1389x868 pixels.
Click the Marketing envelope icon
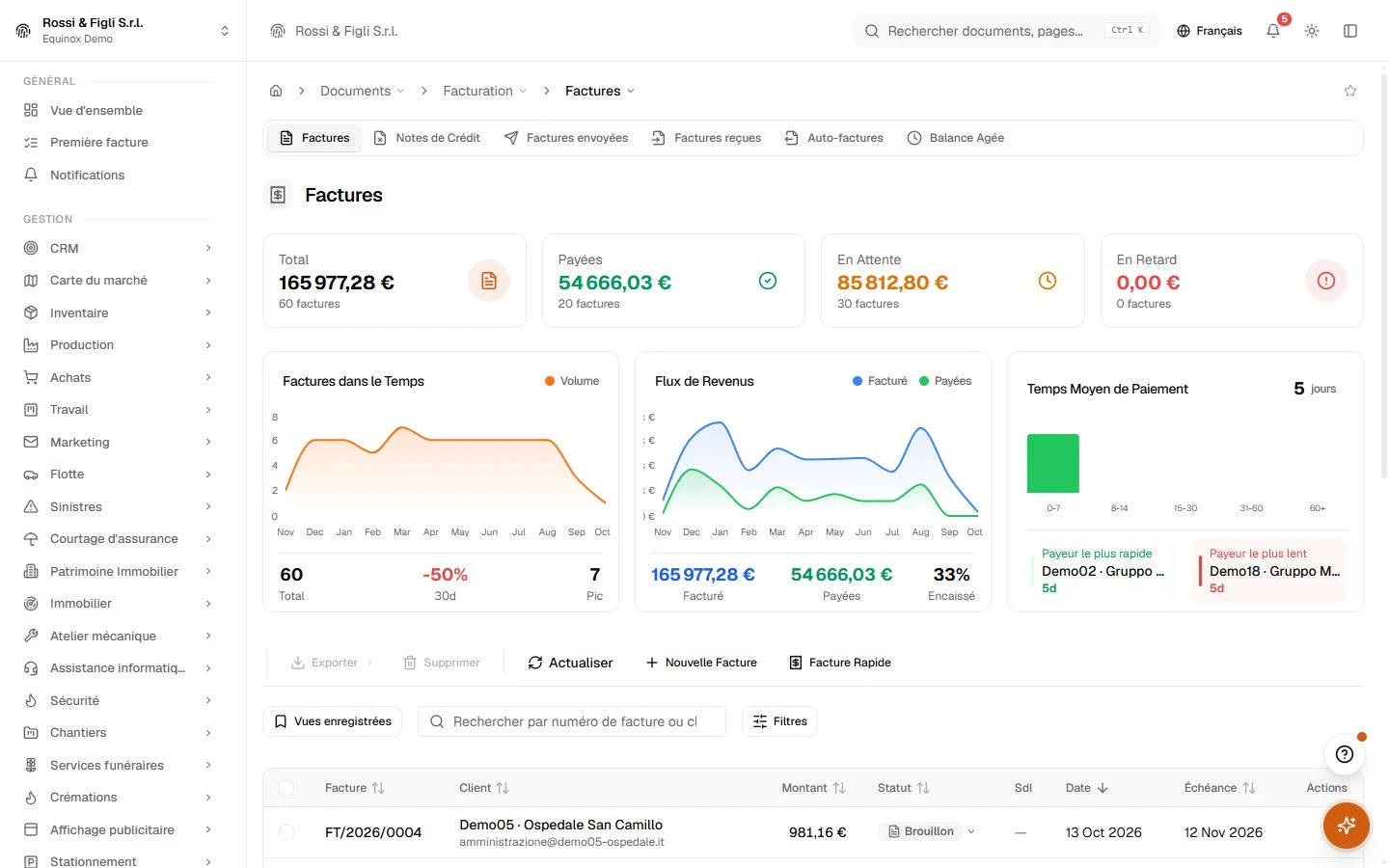coord(31,442)
